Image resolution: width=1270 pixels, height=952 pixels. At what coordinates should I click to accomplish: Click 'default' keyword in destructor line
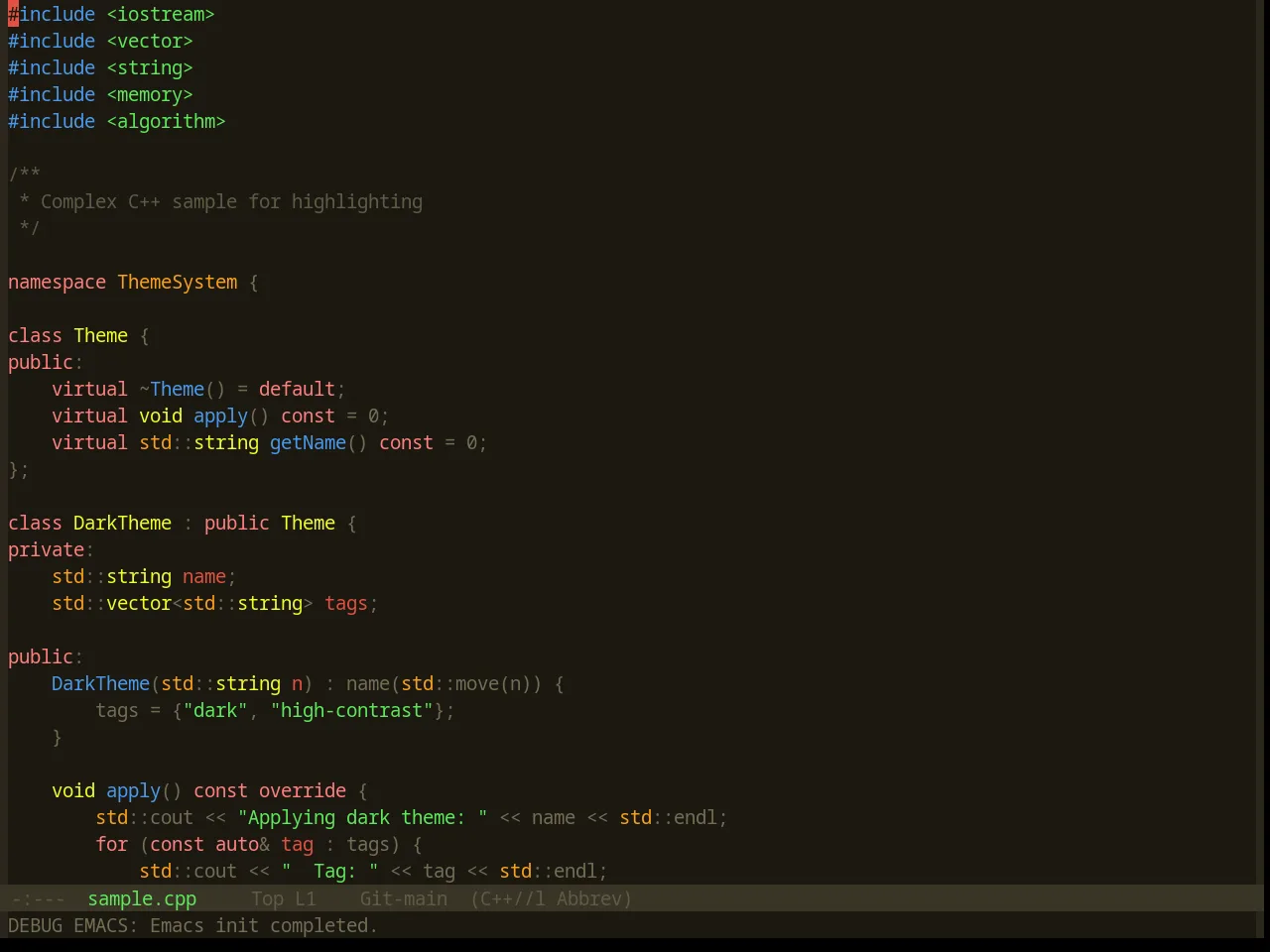297,389
